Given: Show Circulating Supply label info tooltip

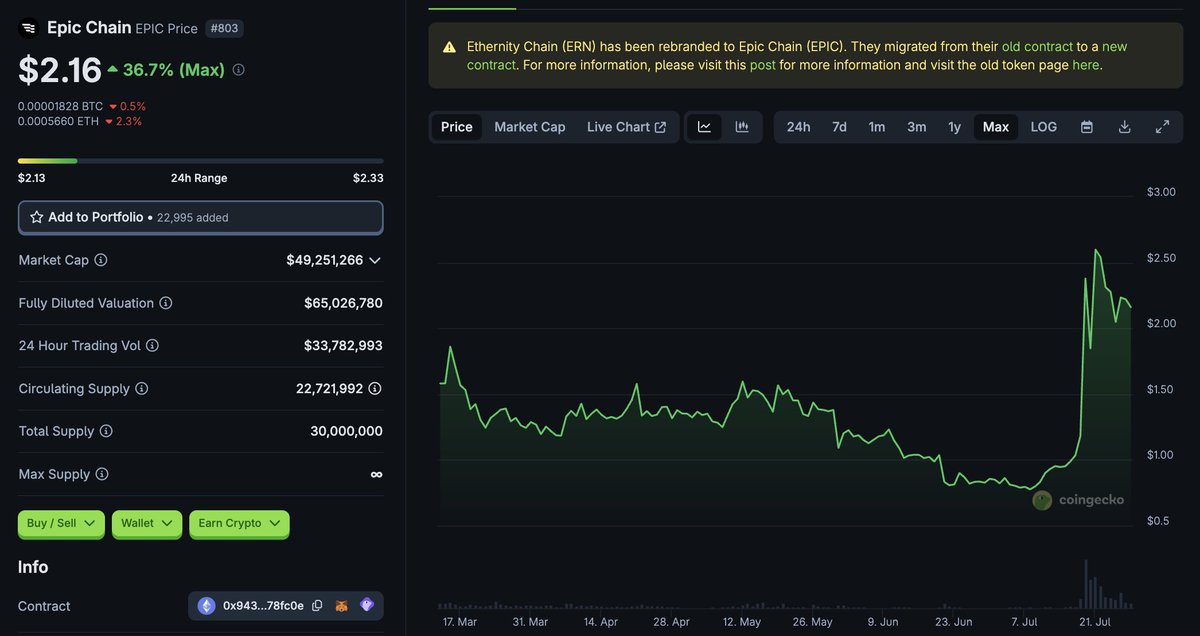Looking at the screenshot, I should pos(142,389).
